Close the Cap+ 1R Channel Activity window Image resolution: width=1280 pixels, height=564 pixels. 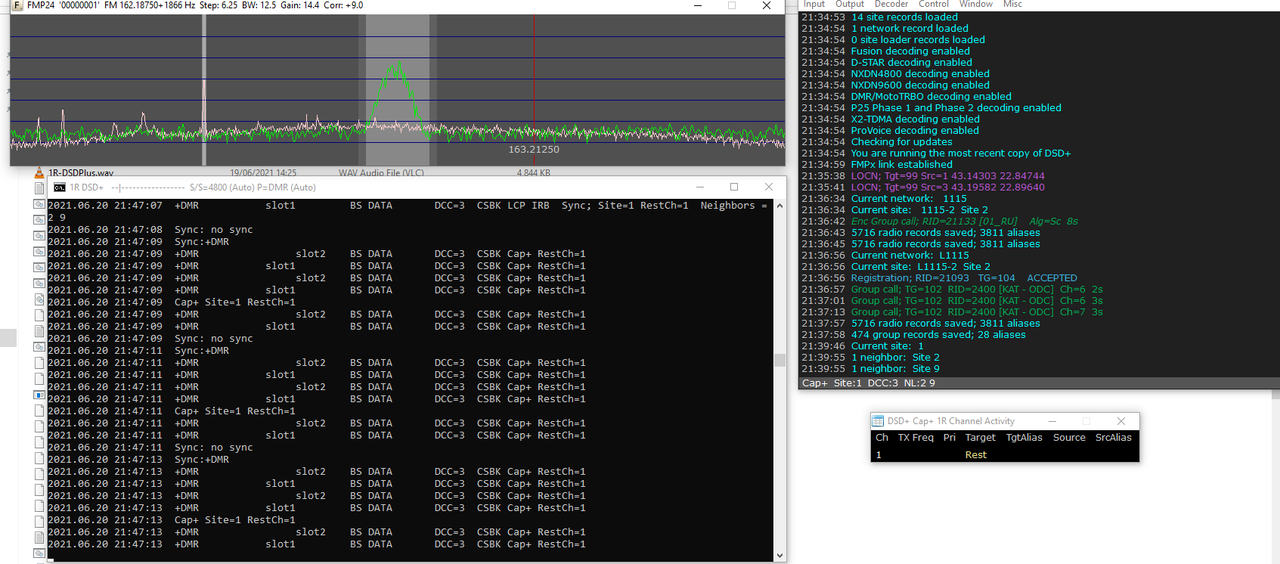click(1121, 421)
